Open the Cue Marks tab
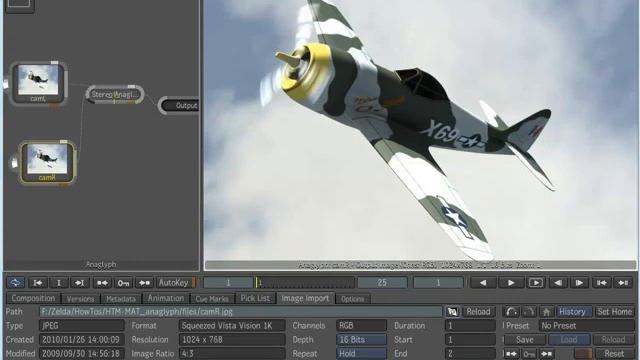 pos(212,299)
